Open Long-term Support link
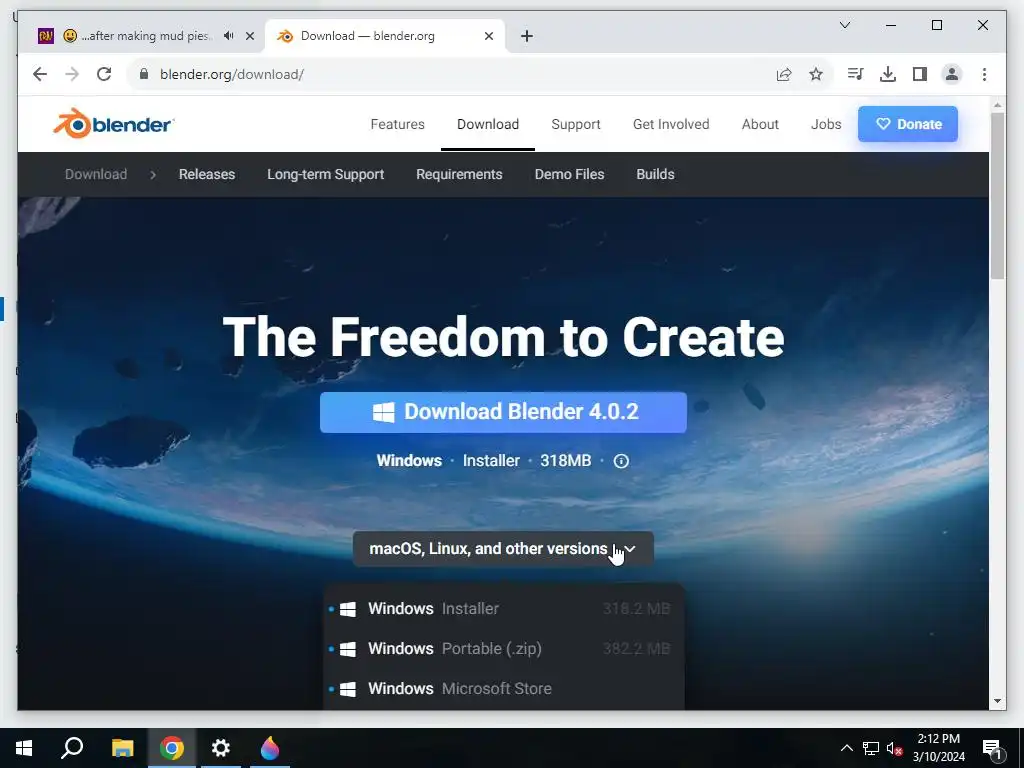The width and height of the screenshot is (1024, 768). (x=325, y=174)
